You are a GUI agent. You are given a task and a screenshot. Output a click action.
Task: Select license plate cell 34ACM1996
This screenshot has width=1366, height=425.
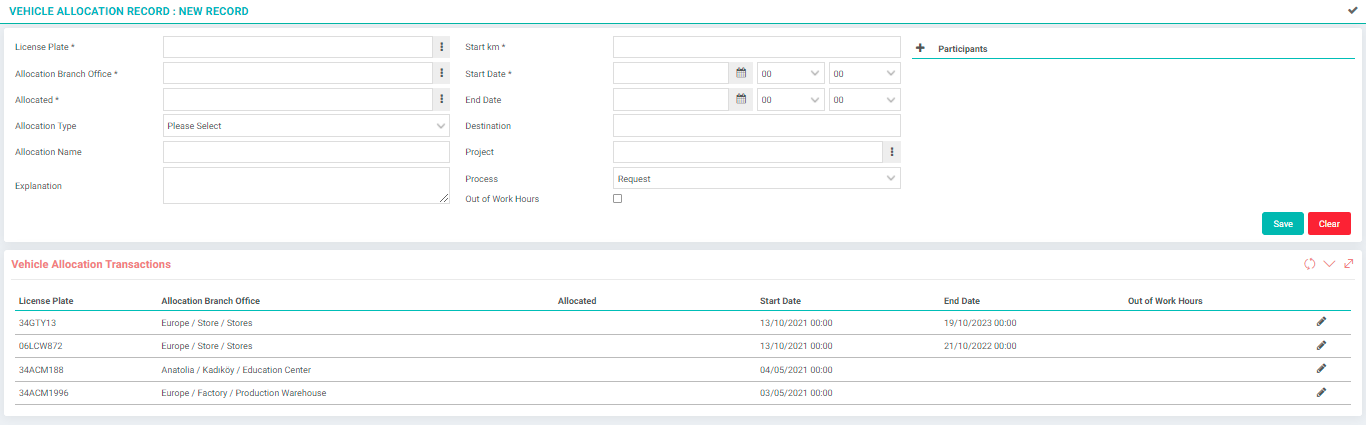[44, 393]
